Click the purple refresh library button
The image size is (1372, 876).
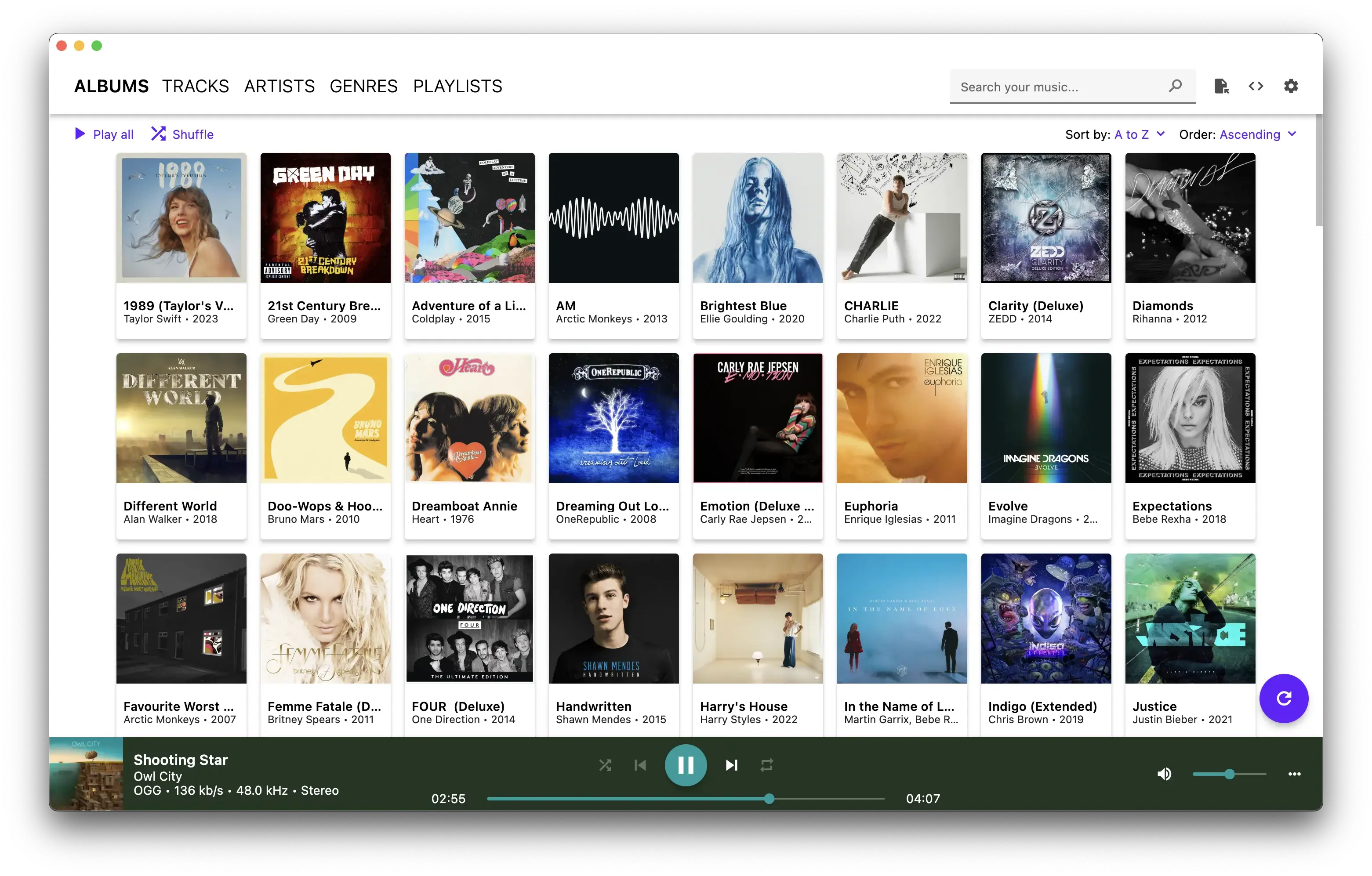pyautogui.click(x=1283, y=698)
